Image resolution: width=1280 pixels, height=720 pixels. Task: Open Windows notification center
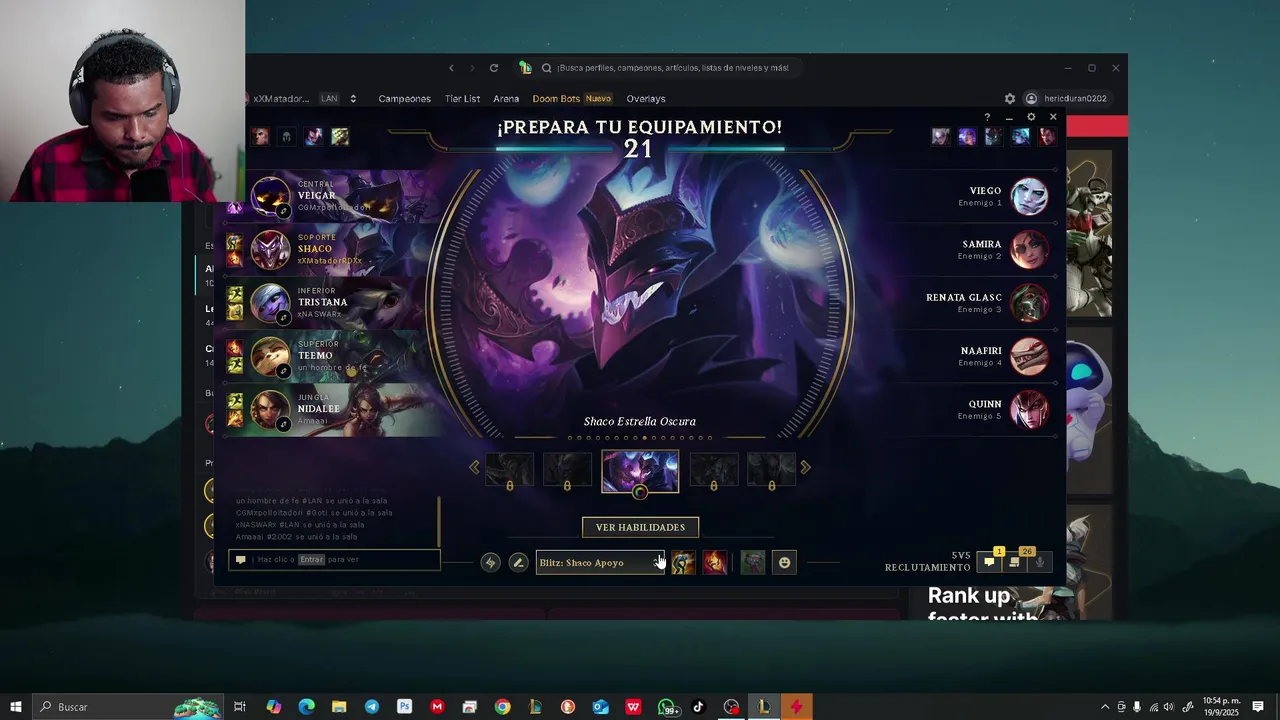(1258, 707)
